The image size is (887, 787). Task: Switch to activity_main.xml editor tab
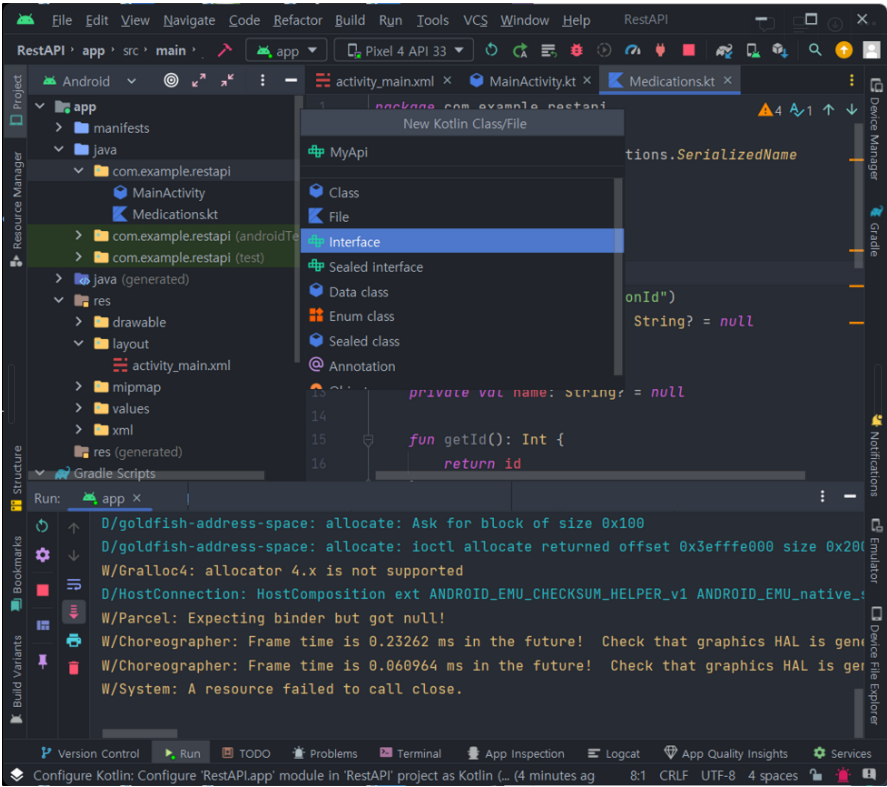pos(384,81)
